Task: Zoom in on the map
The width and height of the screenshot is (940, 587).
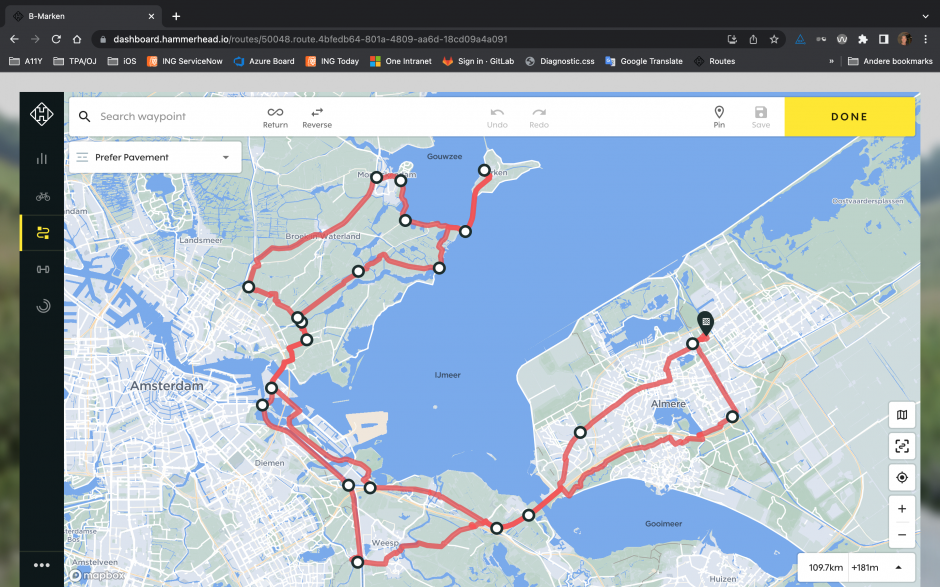Action: coord(902,509)
